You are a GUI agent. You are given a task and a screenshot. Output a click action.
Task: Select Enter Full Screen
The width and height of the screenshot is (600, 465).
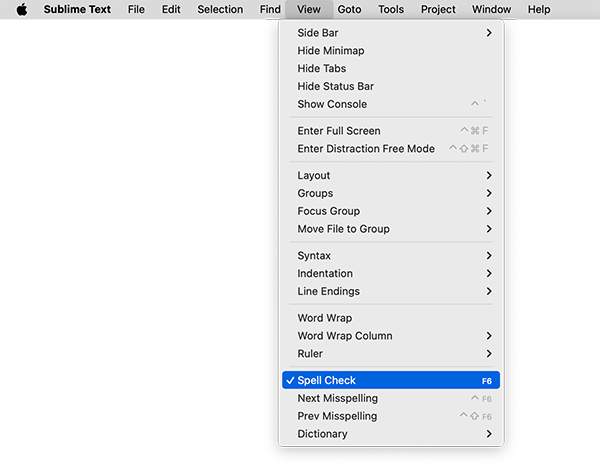391,131
